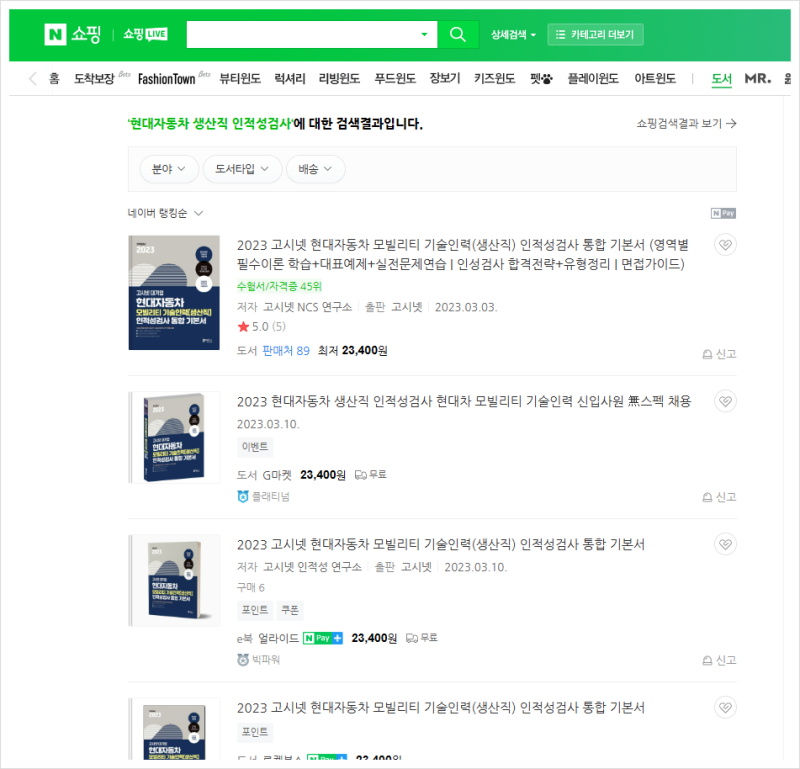Open the MR. tab
Screen dimensions: 800x769
click(758, 79)
